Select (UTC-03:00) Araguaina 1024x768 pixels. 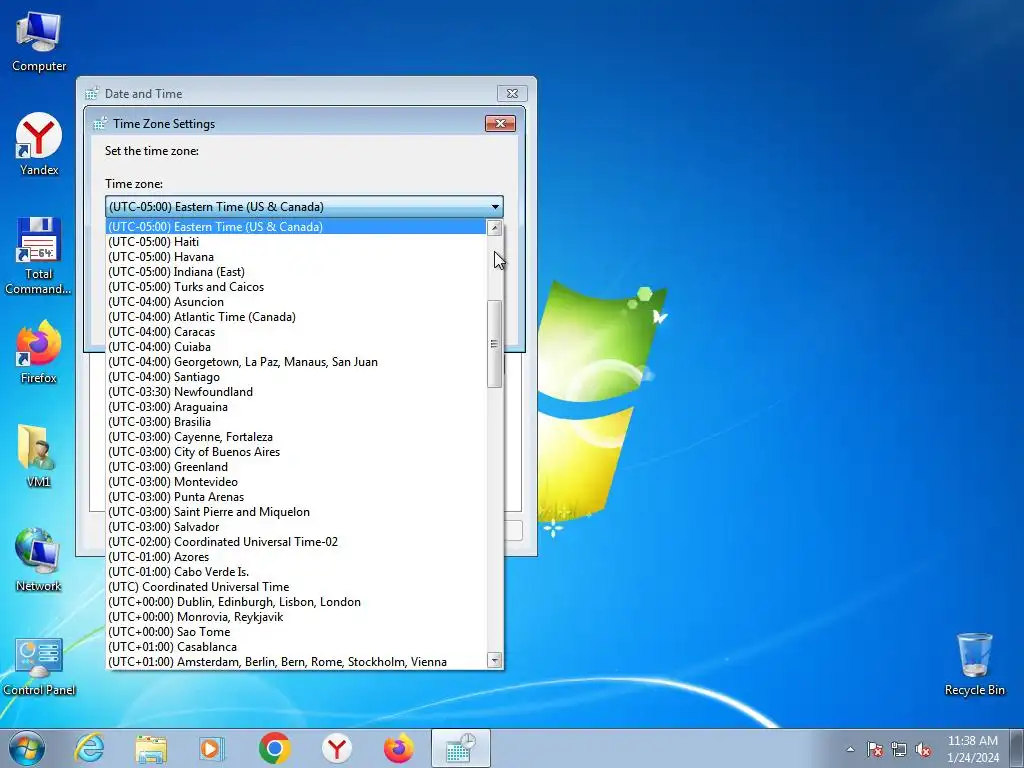pyautogui.click(x=296, y=407)
